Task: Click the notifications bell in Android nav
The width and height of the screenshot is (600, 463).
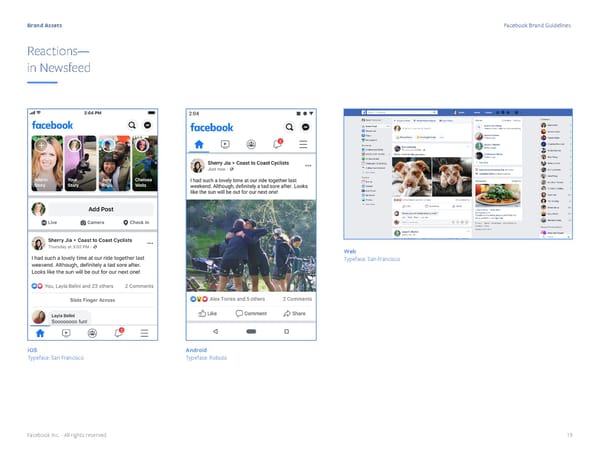Action: tap(279, 144)
